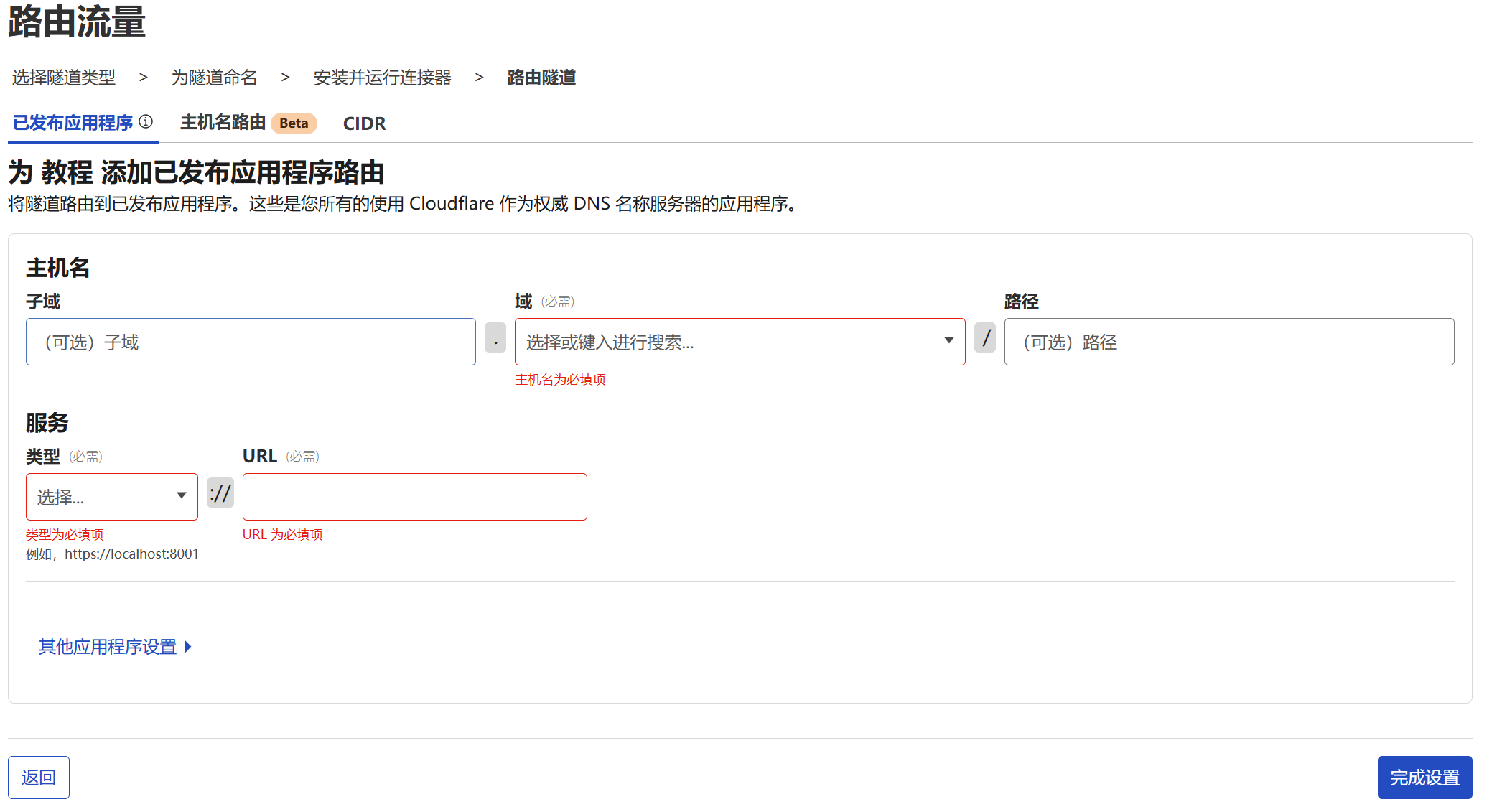Click the triangle next to 其他应用程序设置
Screen dimensions: 1497x812
pyautogui.click(x=188, y=647)
